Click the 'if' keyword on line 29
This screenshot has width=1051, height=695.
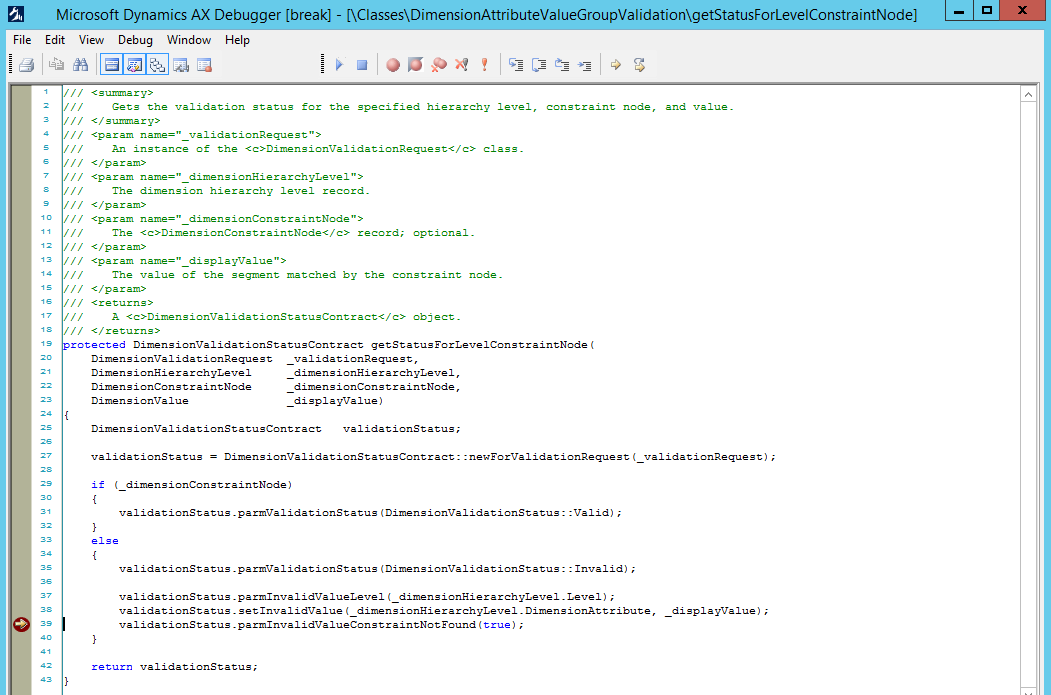[98, 485]
